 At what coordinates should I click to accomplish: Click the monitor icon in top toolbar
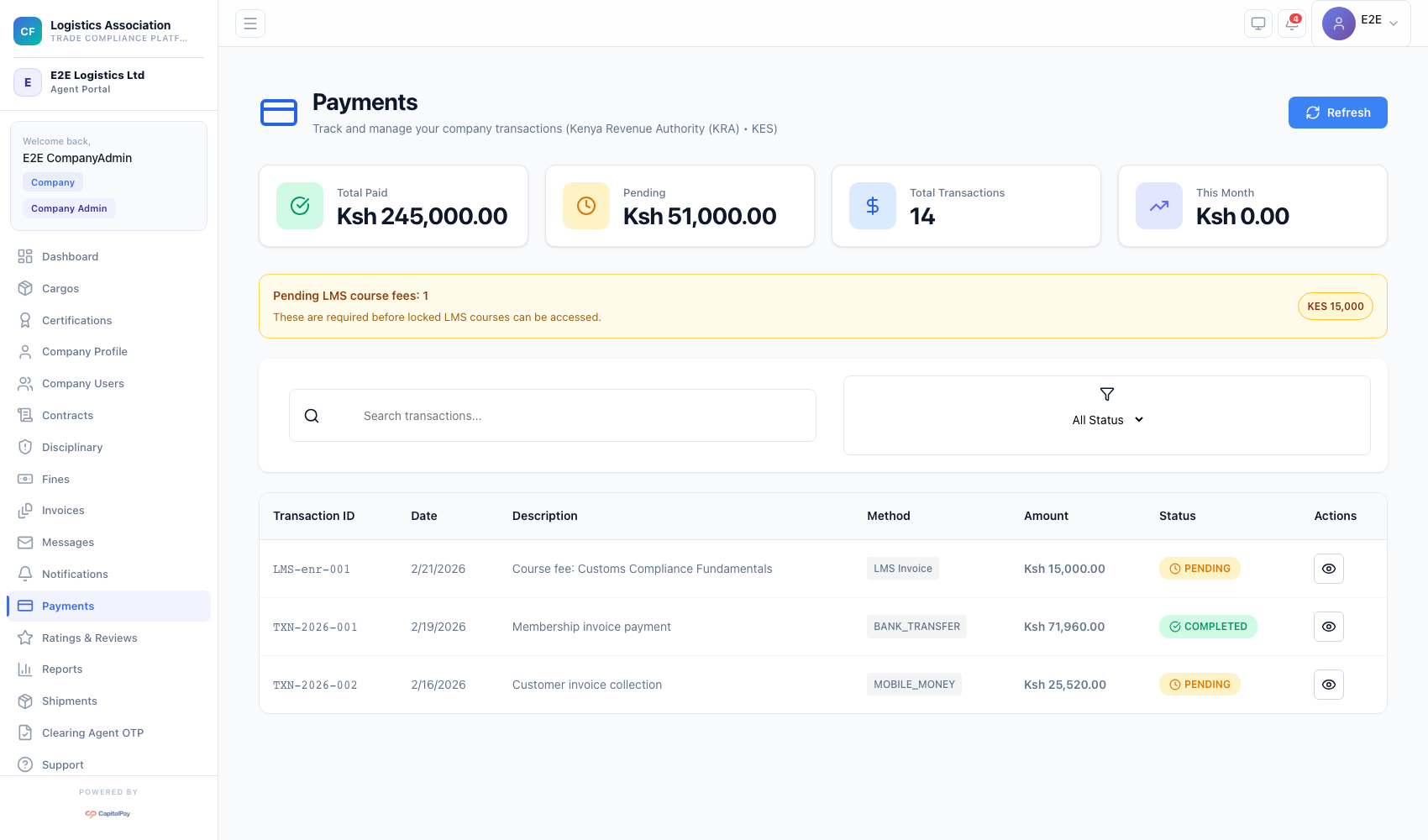coord(1257,23)
